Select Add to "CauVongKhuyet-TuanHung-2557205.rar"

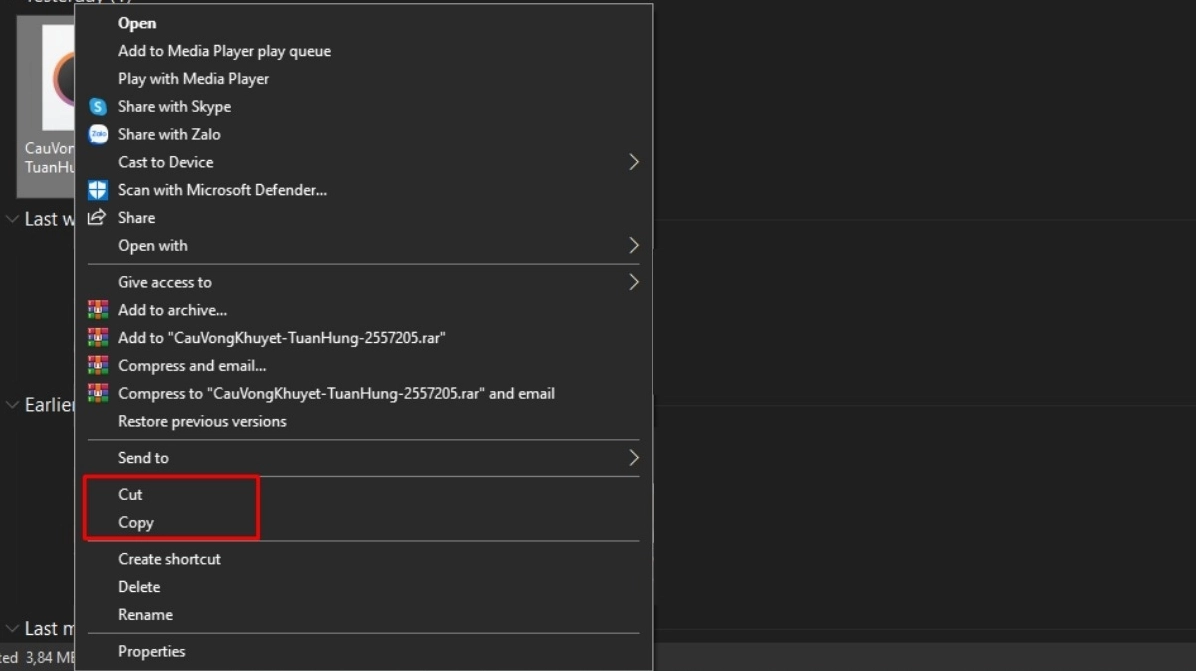363,338
